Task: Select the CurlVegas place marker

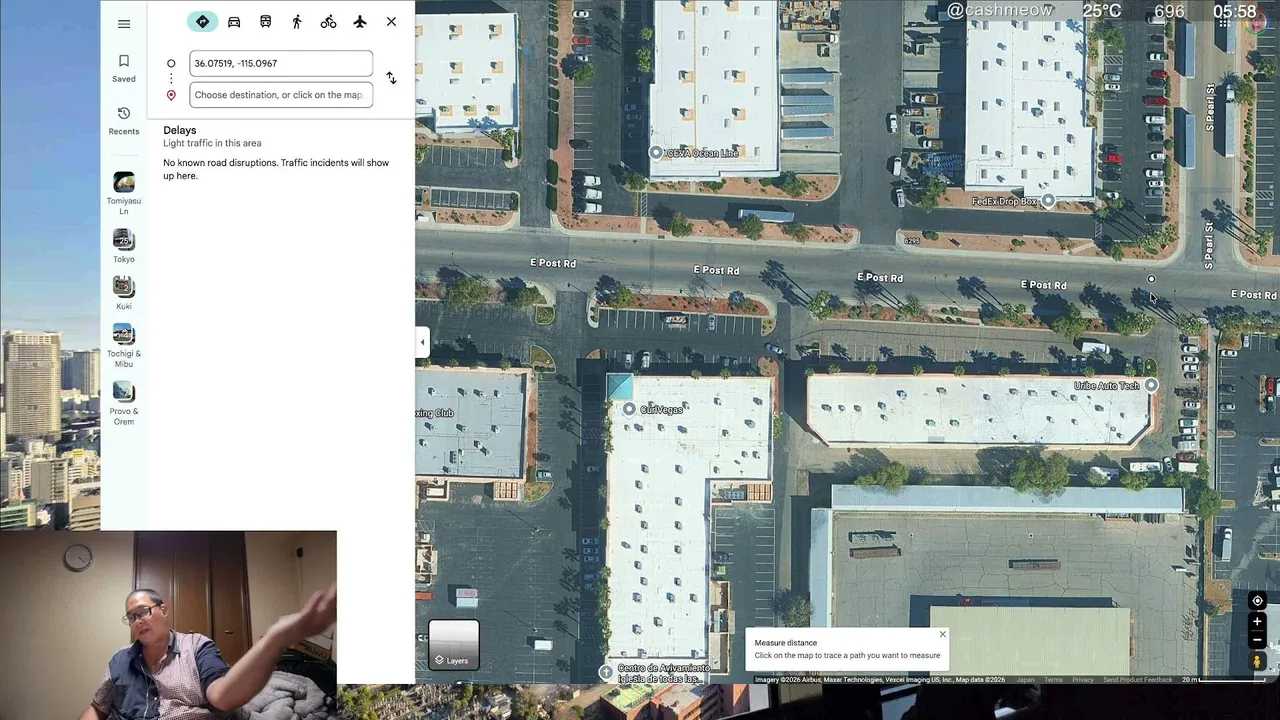Action: (x=629, y=409)
